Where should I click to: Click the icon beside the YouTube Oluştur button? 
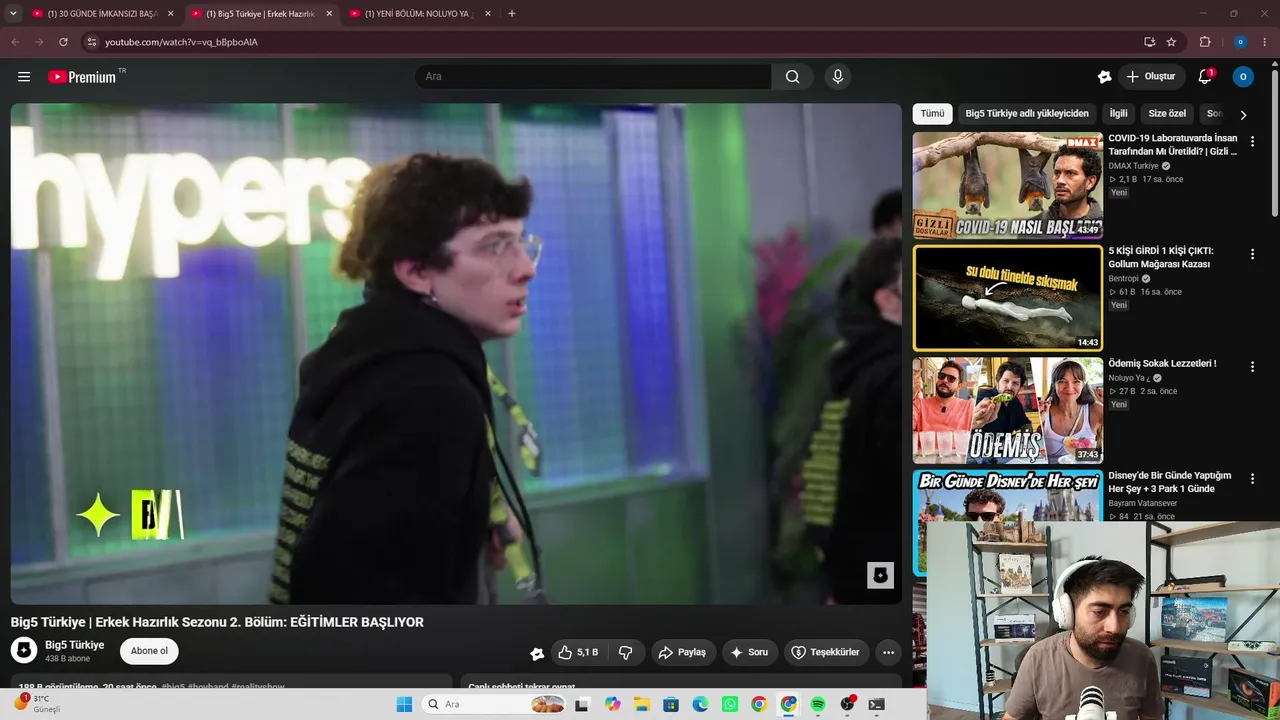[x=1104, y=77]
